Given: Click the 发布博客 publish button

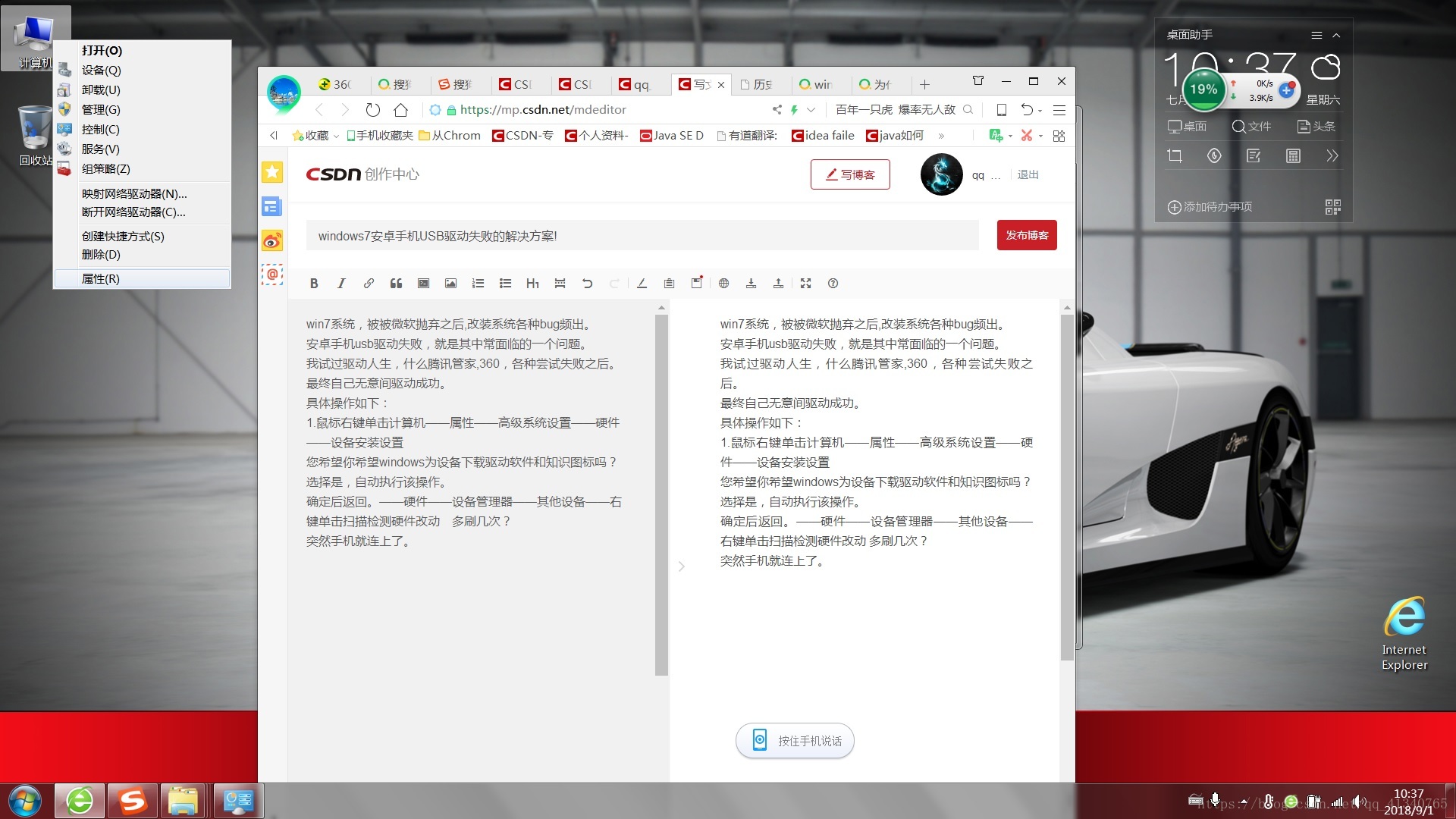Looking at the screenshot, I should click(x=1027, y=235).
